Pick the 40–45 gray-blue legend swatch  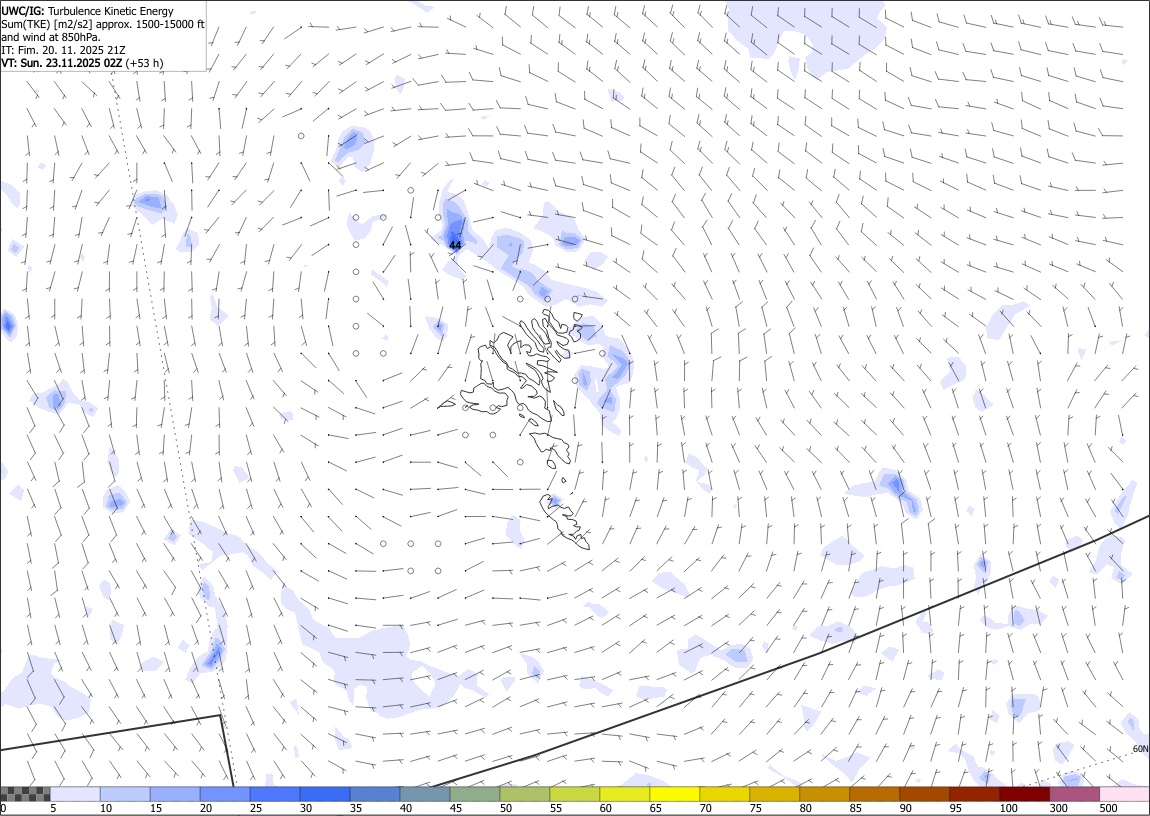click(x=425, y=794)
